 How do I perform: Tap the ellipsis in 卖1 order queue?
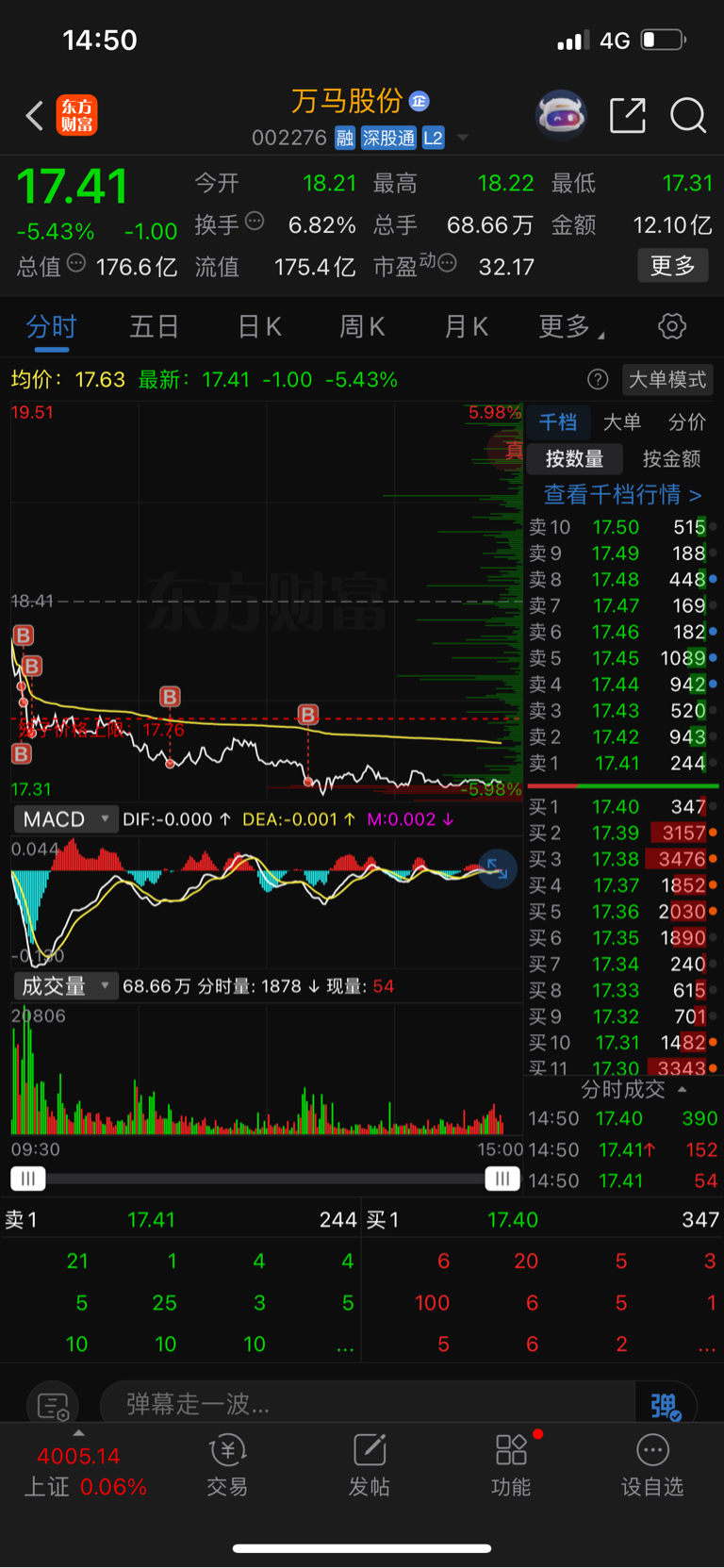(346, 1348)
